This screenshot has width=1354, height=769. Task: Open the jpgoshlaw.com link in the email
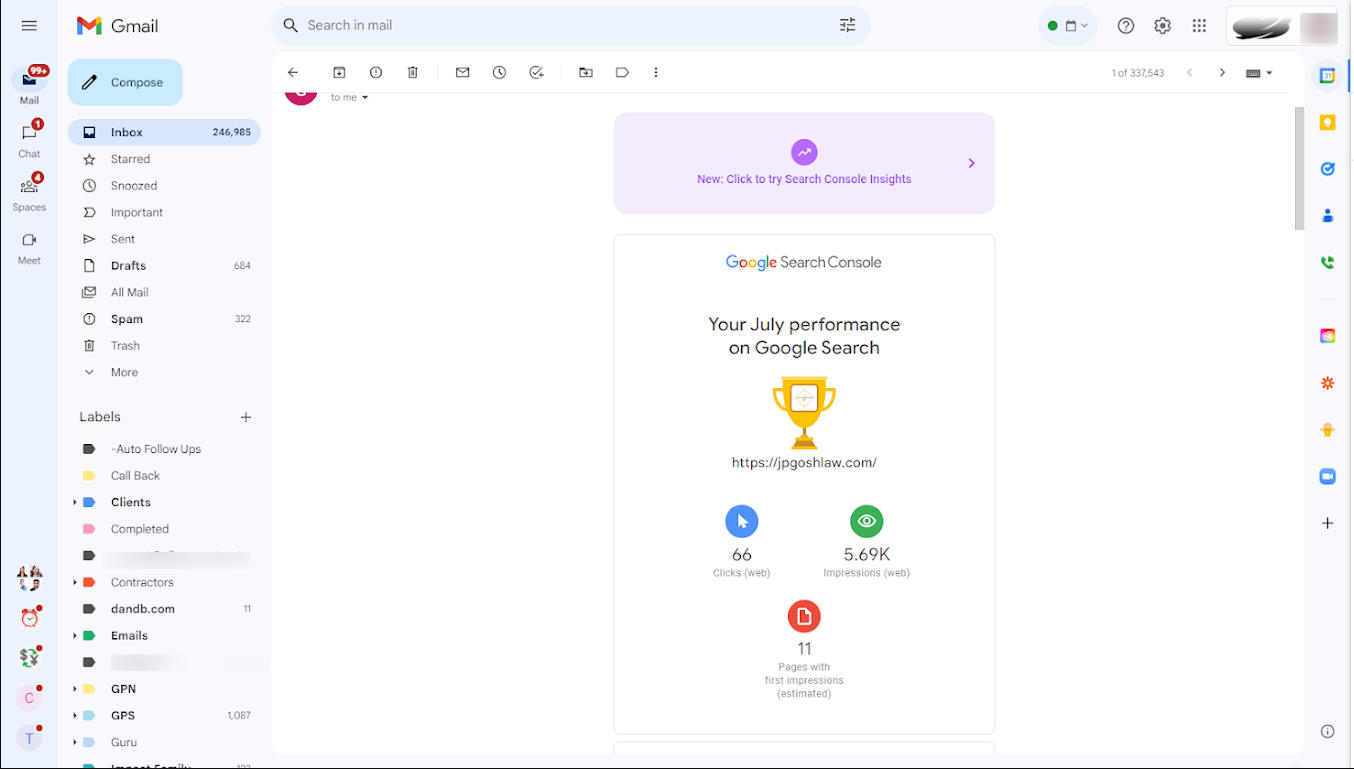tap(804, 463)
